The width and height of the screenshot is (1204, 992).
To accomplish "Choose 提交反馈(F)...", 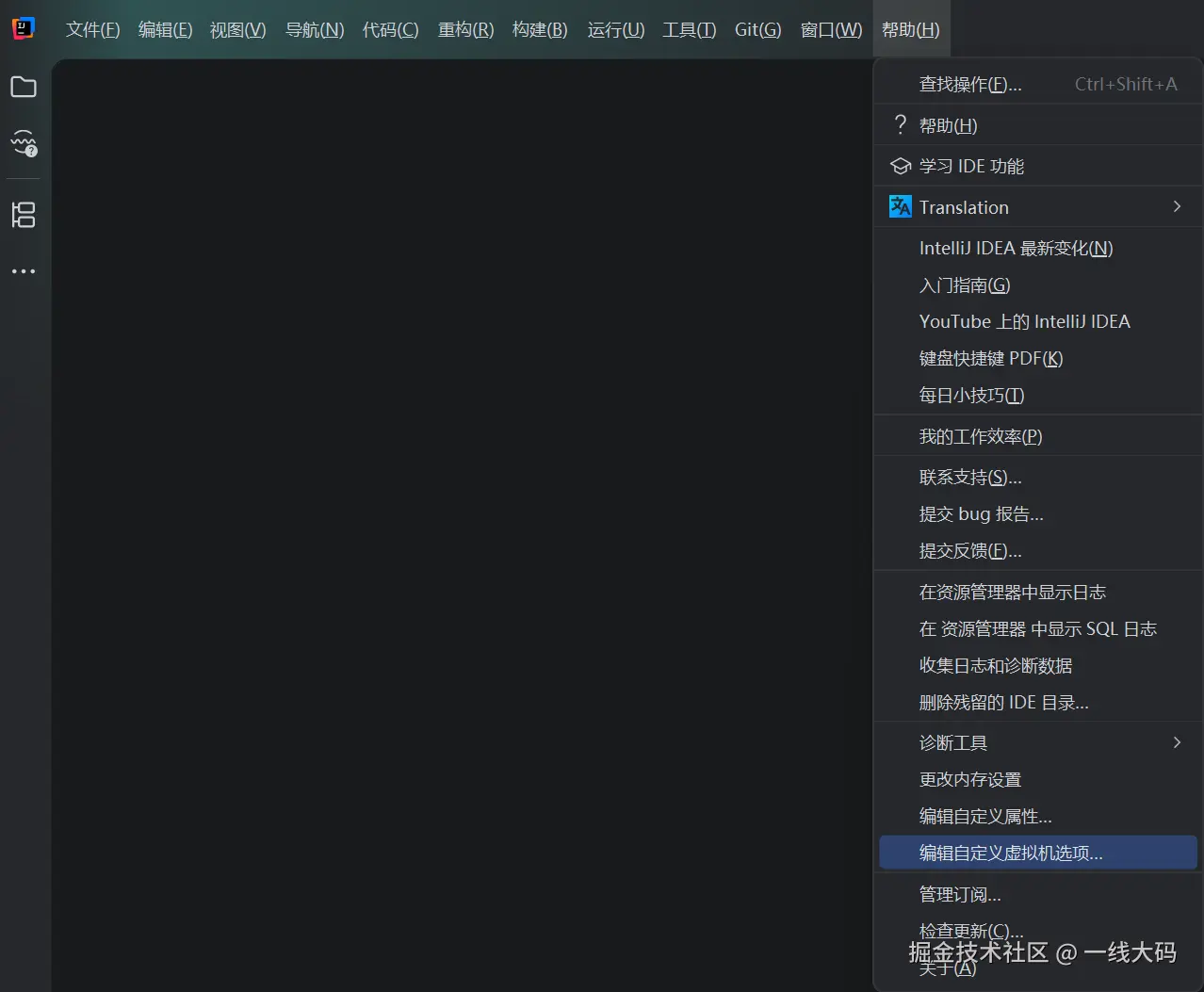I will tap(1038, 550).
